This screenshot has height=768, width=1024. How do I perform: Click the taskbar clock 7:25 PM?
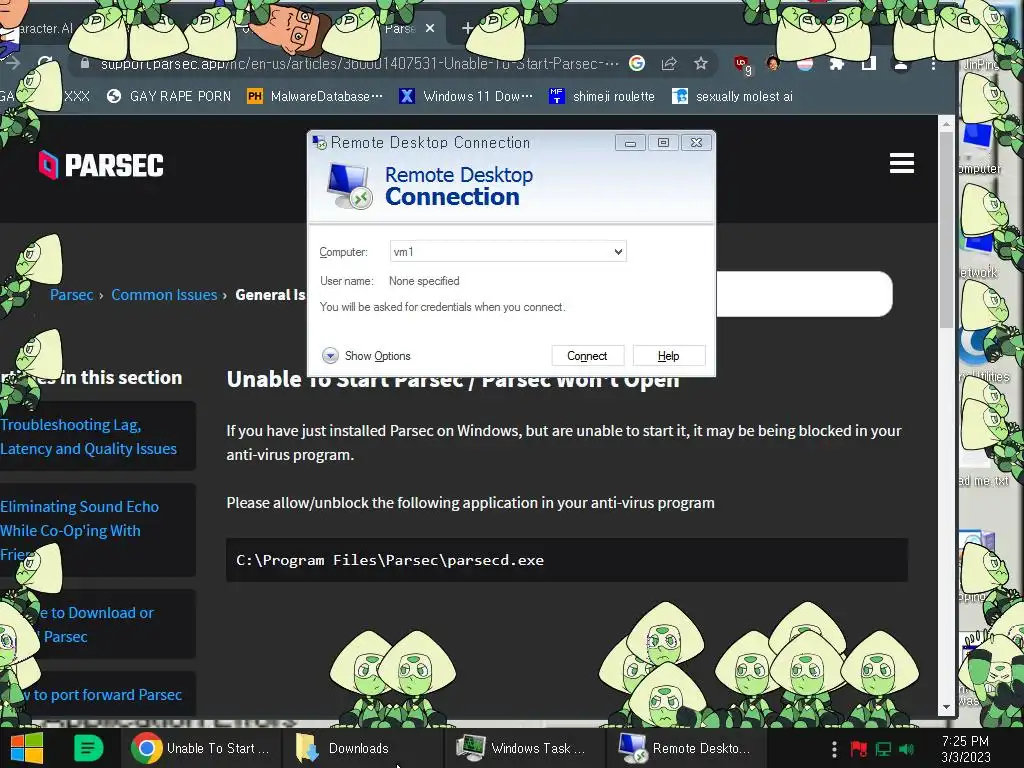[966, 749]
